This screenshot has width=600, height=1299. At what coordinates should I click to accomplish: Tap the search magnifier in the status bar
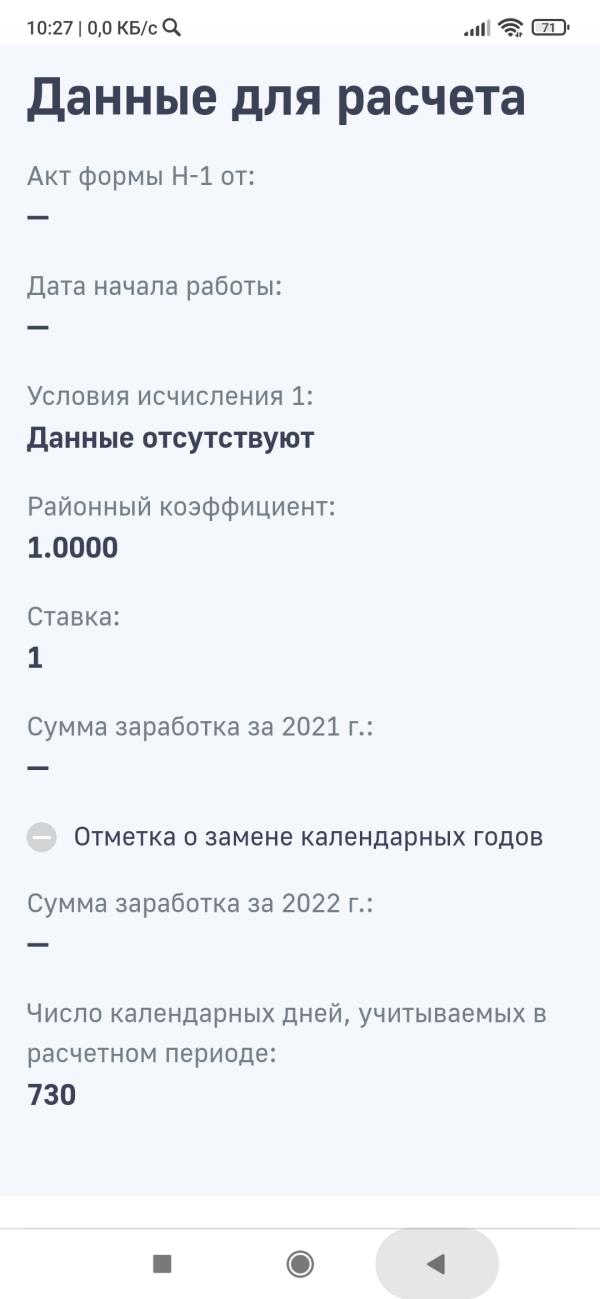coord(171,28)
